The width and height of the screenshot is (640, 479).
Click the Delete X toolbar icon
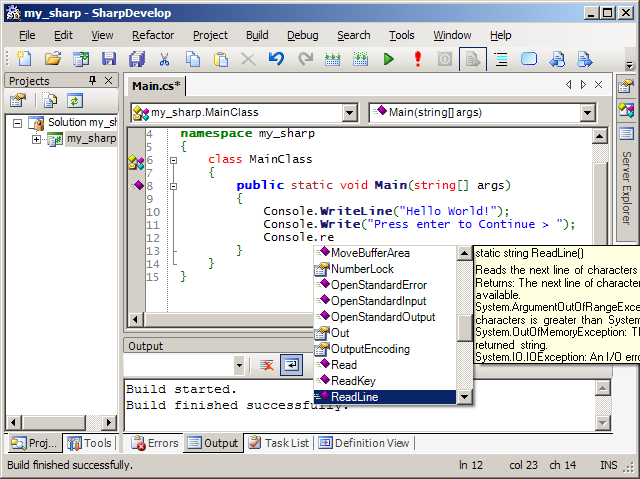click(x=248, y=60)
